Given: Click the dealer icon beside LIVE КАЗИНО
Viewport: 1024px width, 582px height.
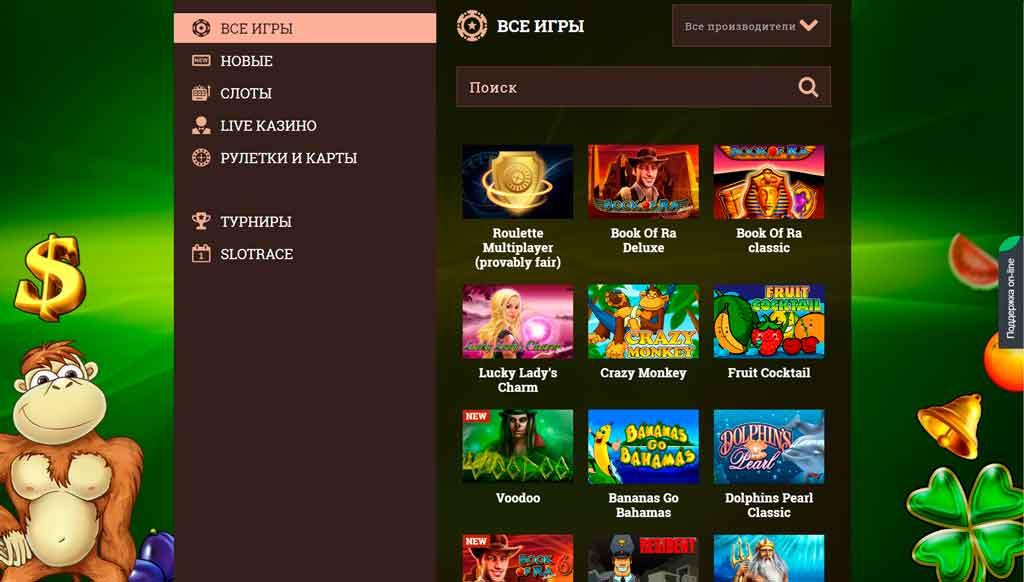Looking at the screenshot, I should [x=201, y=126].
